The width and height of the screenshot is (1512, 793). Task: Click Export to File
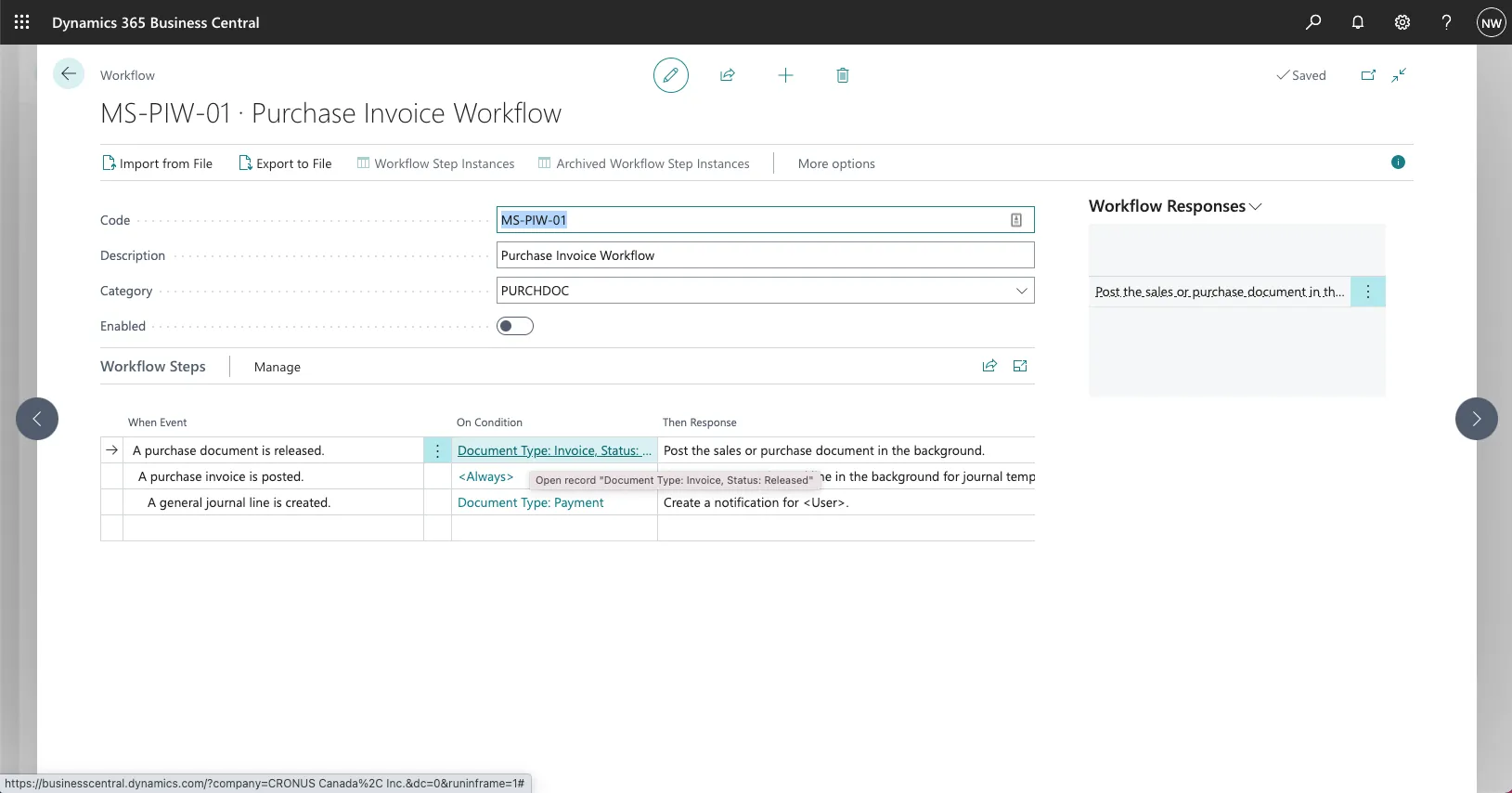click(286, 163)
